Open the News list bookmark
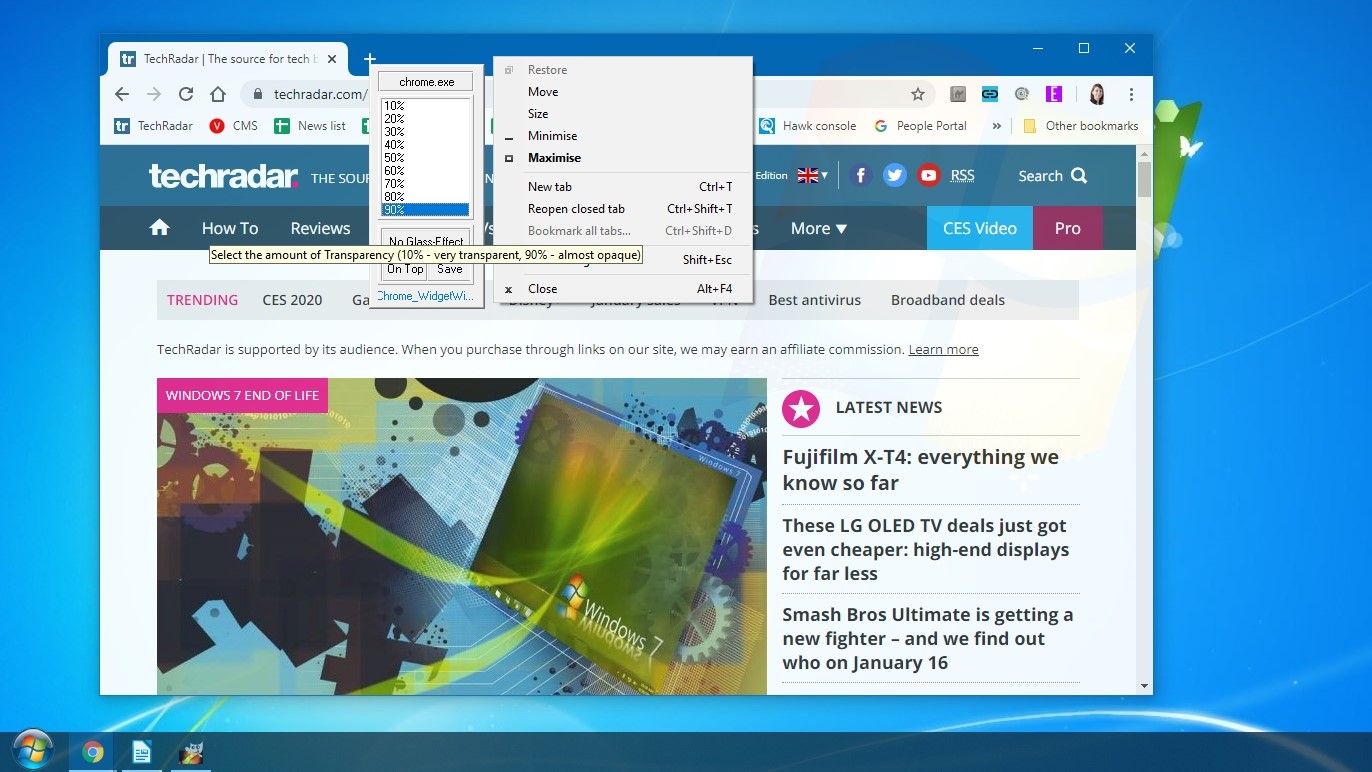The image size is (1372, 772). coord(310,126)
